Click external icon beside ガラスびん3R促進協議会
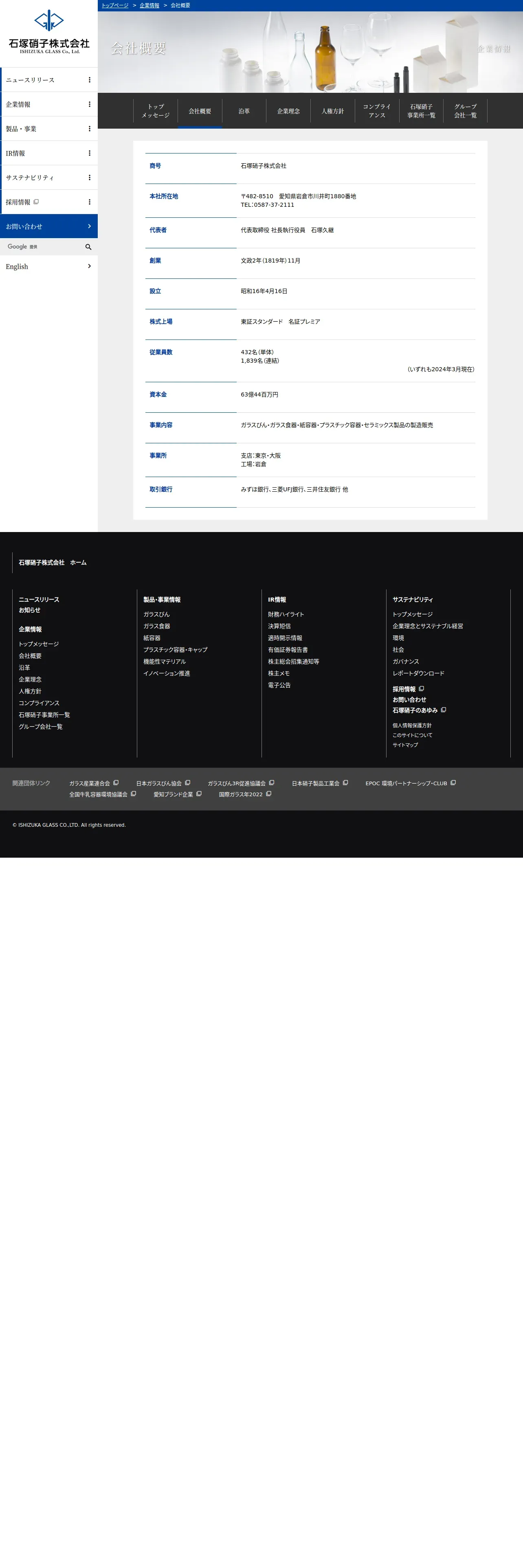The image size is (523, 1568). (272, 783)
